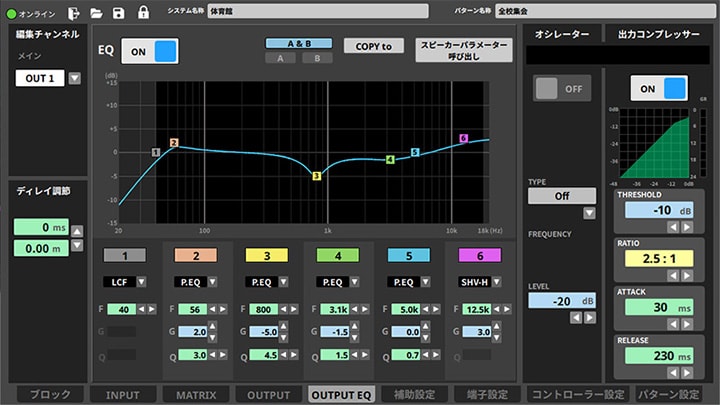The height and width of the screenshot is (405, 720).
Task: Click the speaker parameter recall button
Action: [x=464, y=50]
